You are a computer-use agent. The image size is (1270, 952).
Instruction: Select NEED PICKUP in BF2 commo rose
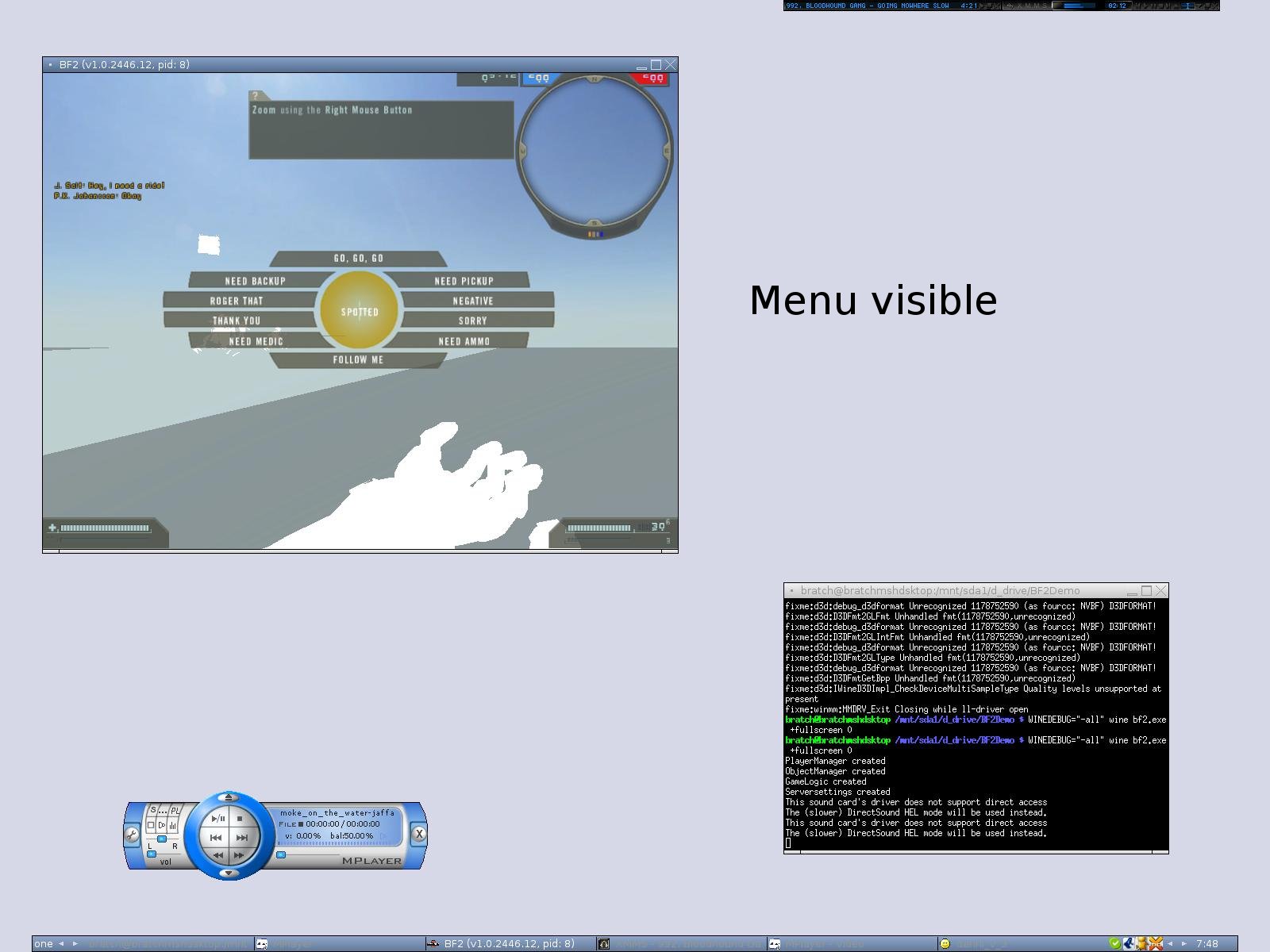pyautogui.click(x=464, y=281)
